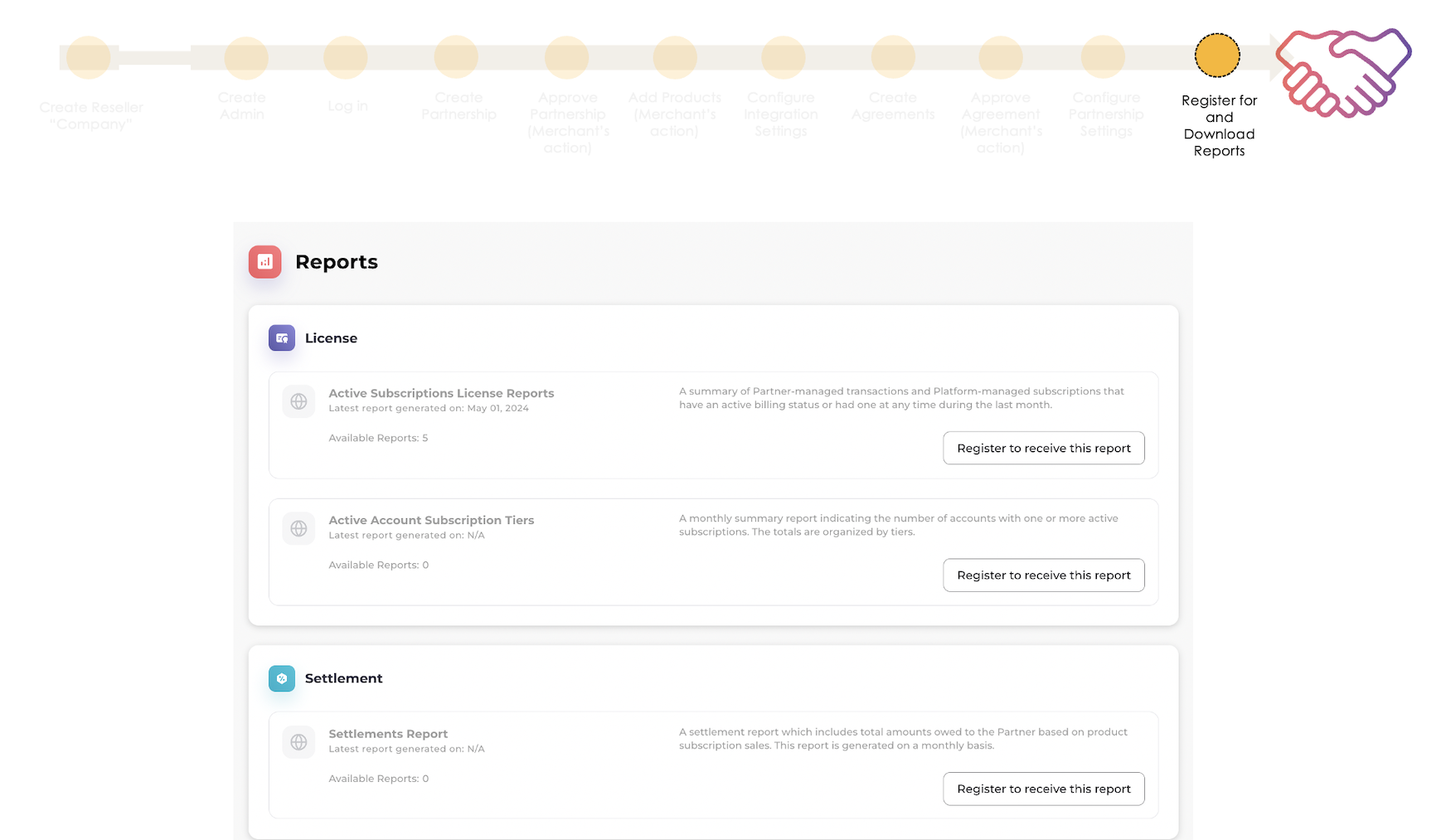1451x840 pixels.
Task: Click the License section heading
Action: pos(331,338)
